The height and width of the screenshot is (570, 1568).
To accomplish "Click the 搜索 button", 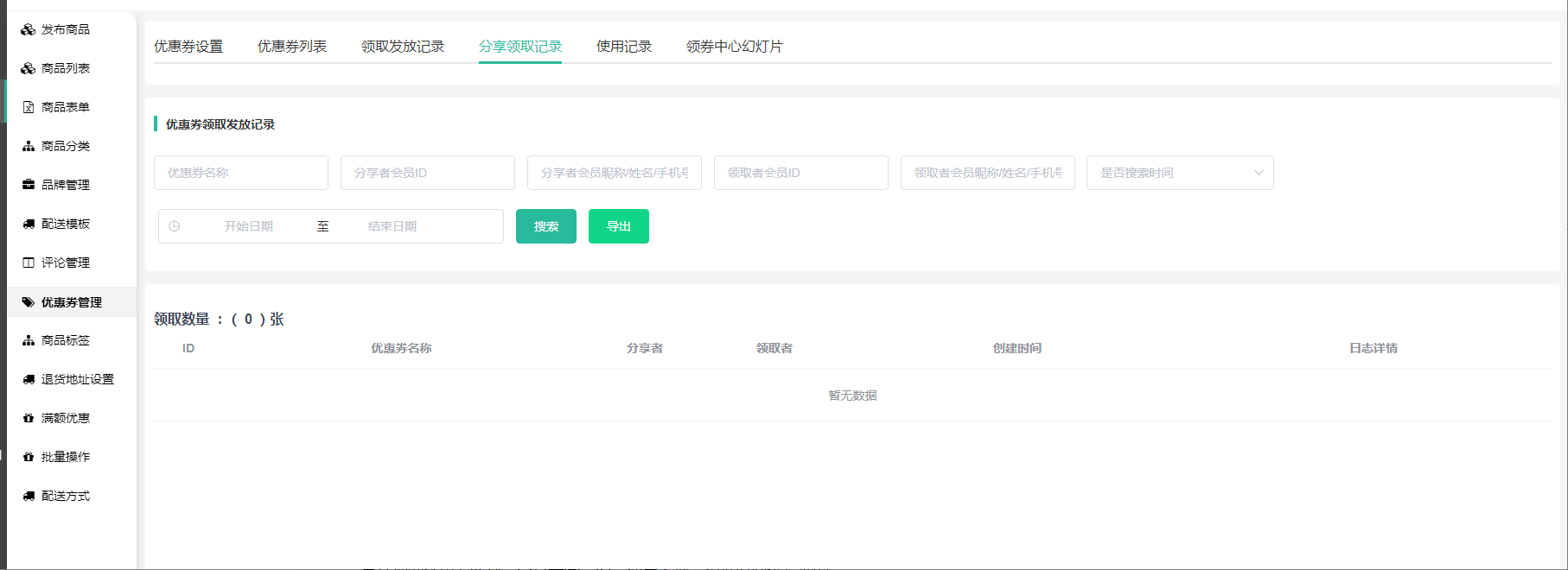I will 546,226.
